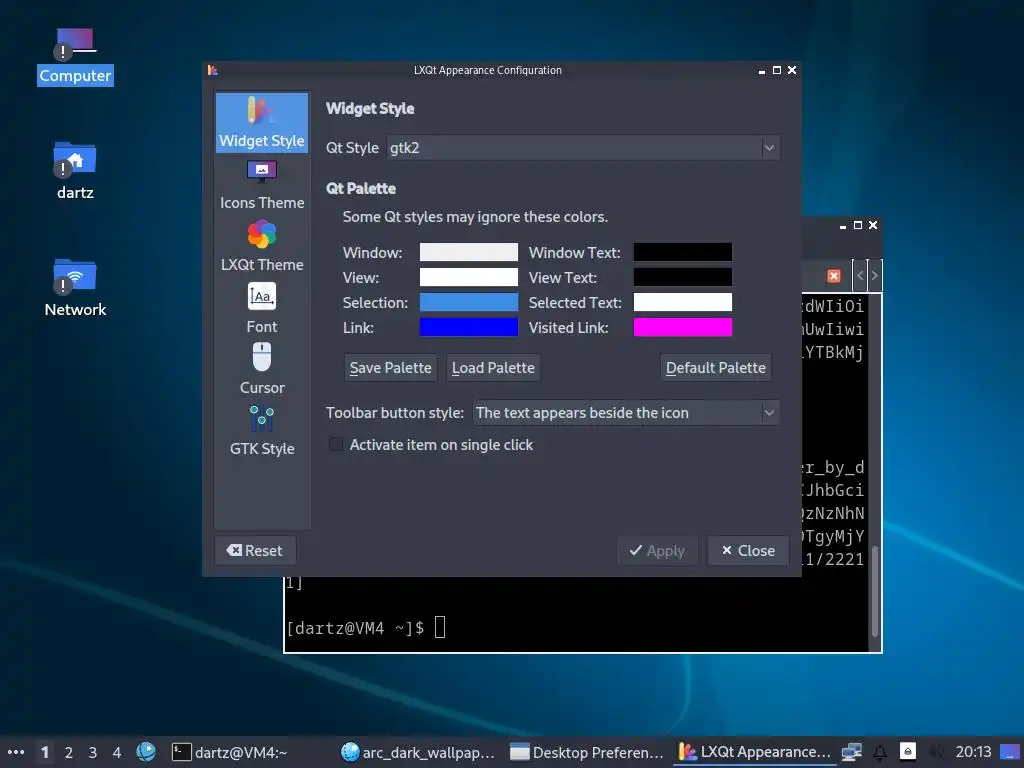The width and height of the screenshot is (1024, 768).
Task: Pick the Window Text color swatch
Action: tap(682, 252)
